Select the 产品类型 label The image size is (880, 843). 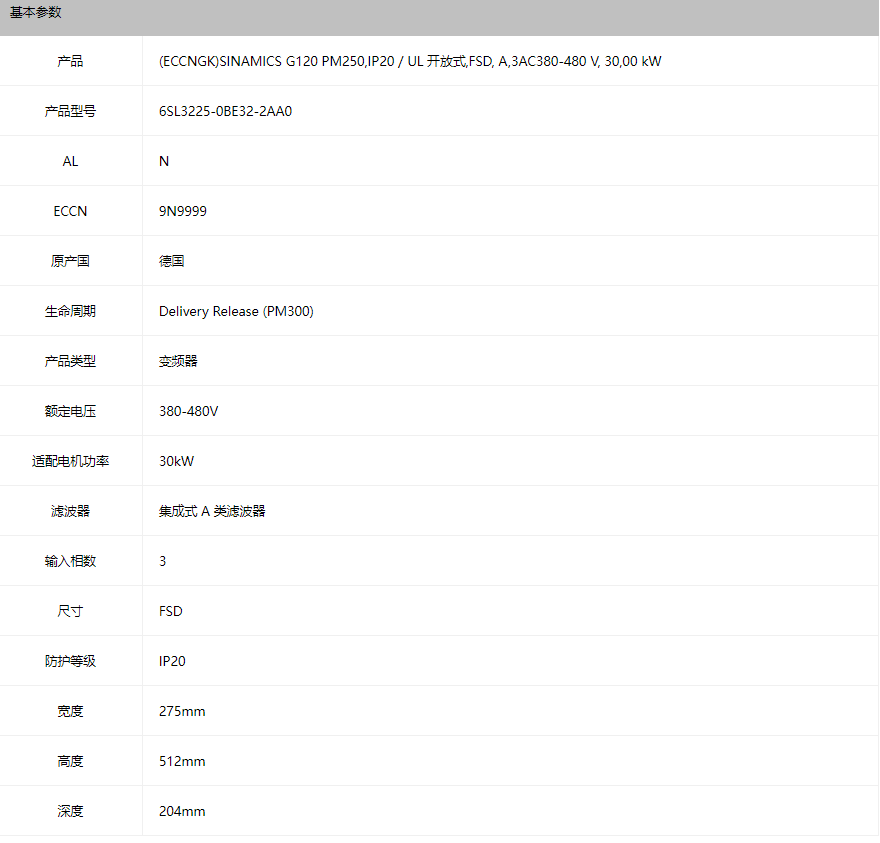70,361
